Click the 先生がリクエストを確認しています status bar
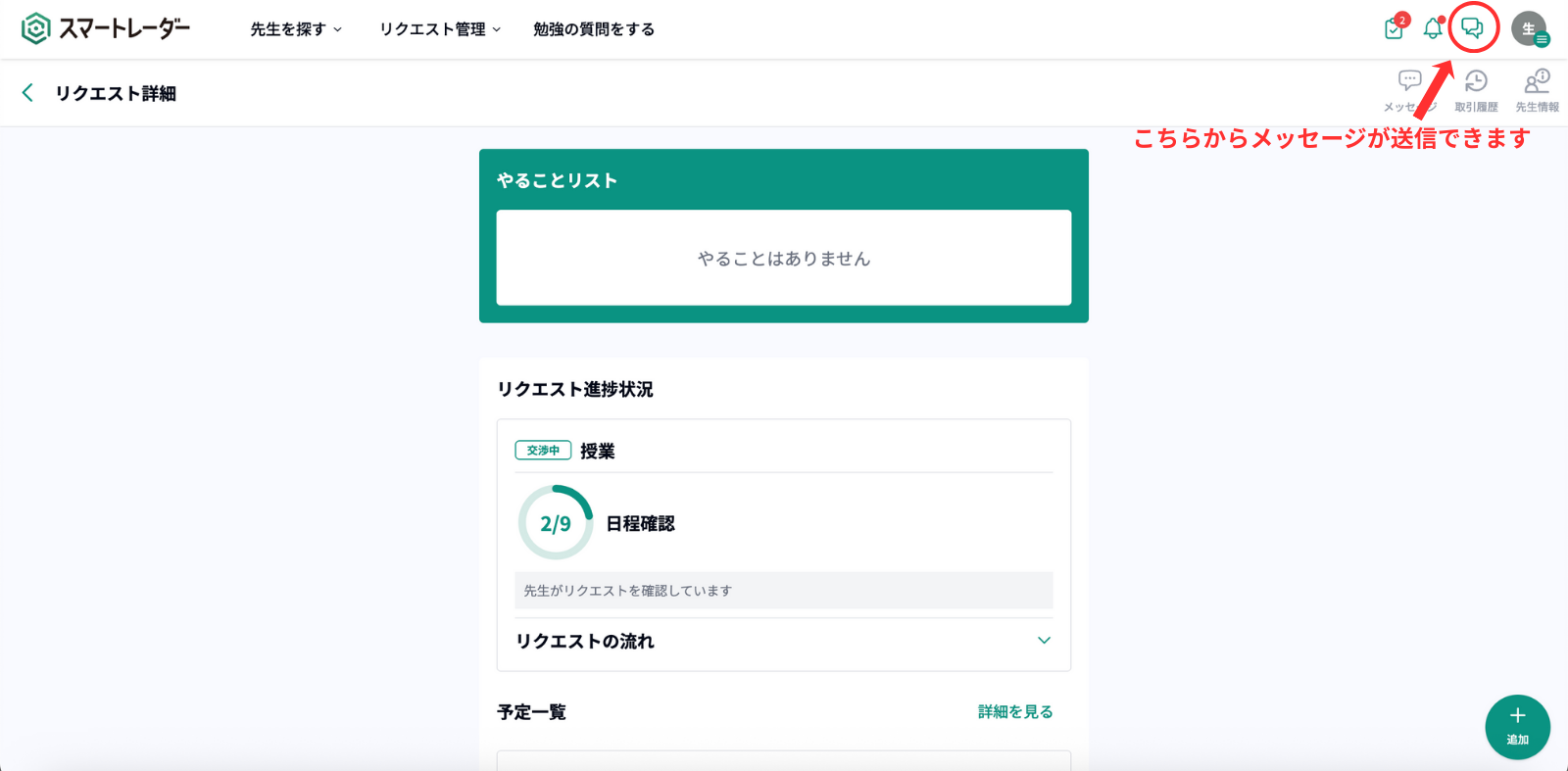The width and height of the screenshot is (1568, 771). (x=784, y=591)
